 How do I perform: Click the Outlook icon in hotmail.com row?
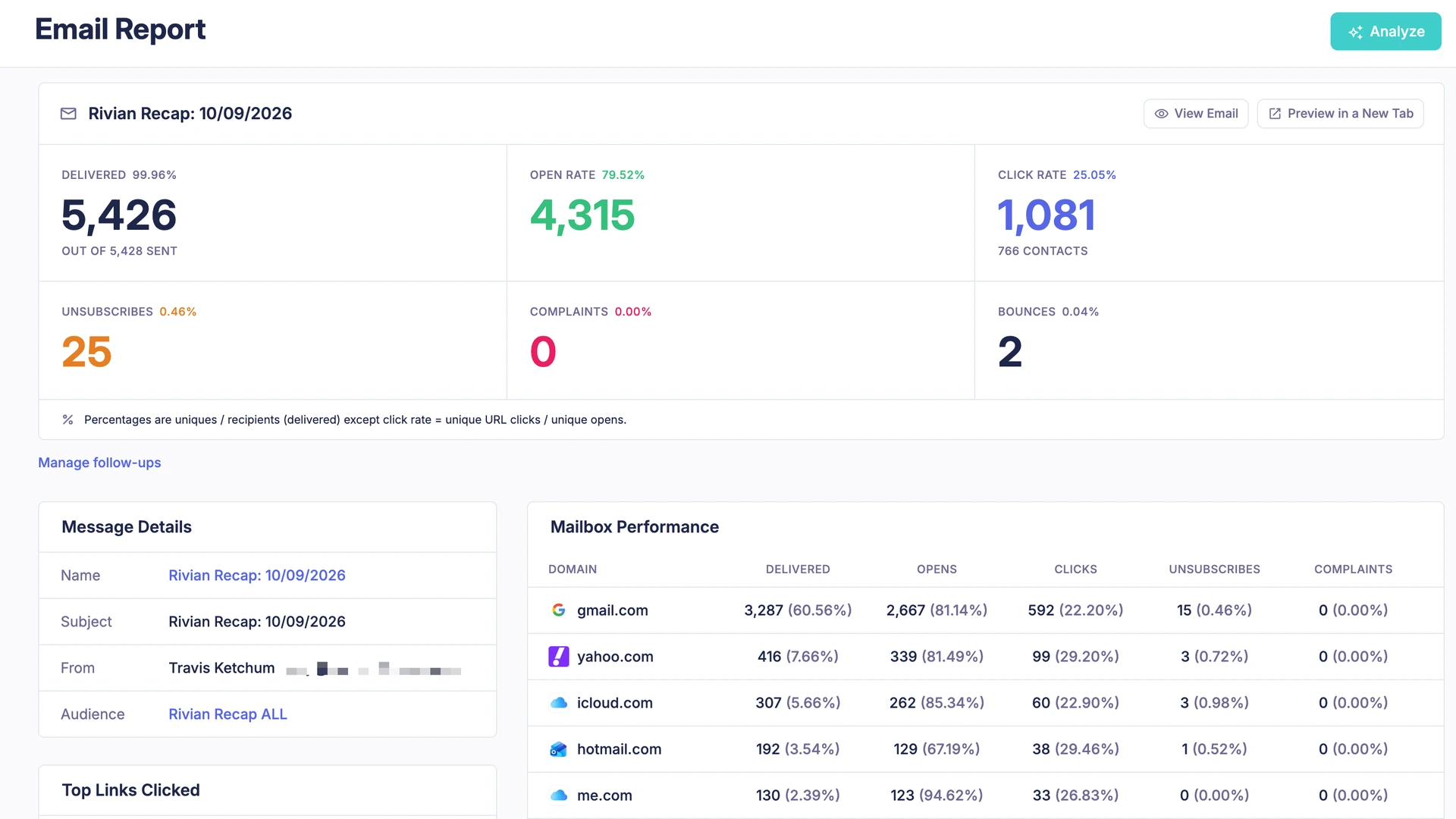pos(558,749)
